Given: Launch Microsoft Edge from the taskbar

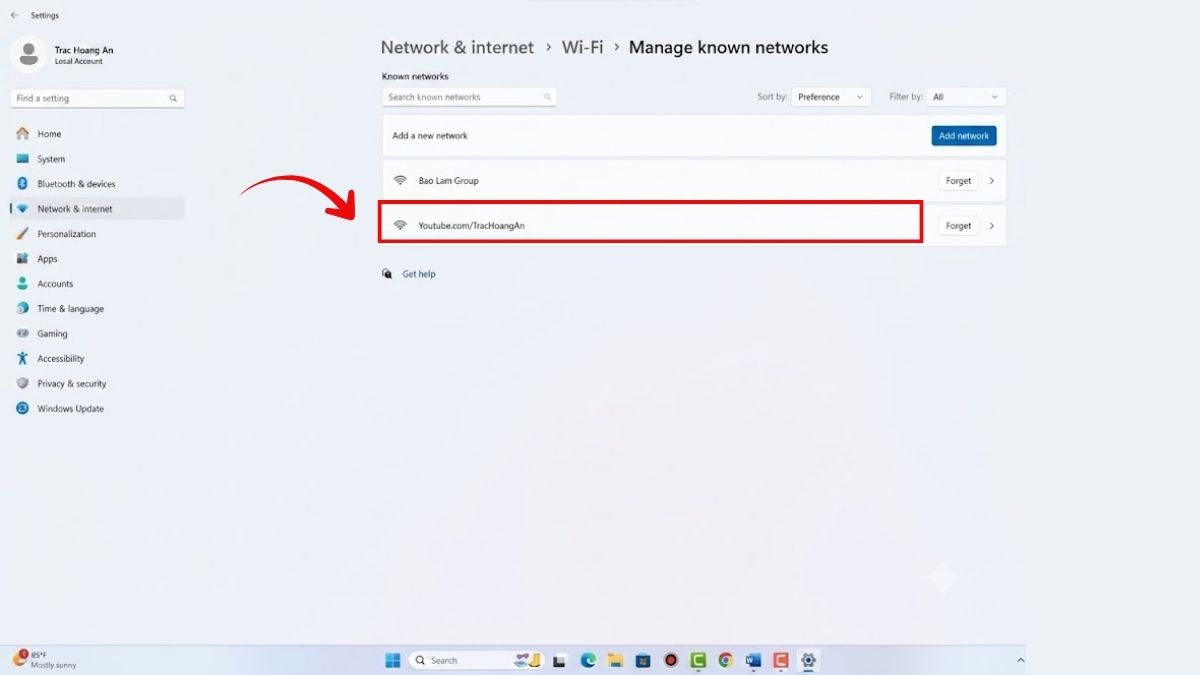Looking at the screenshot, I should (x=588, y=660).
